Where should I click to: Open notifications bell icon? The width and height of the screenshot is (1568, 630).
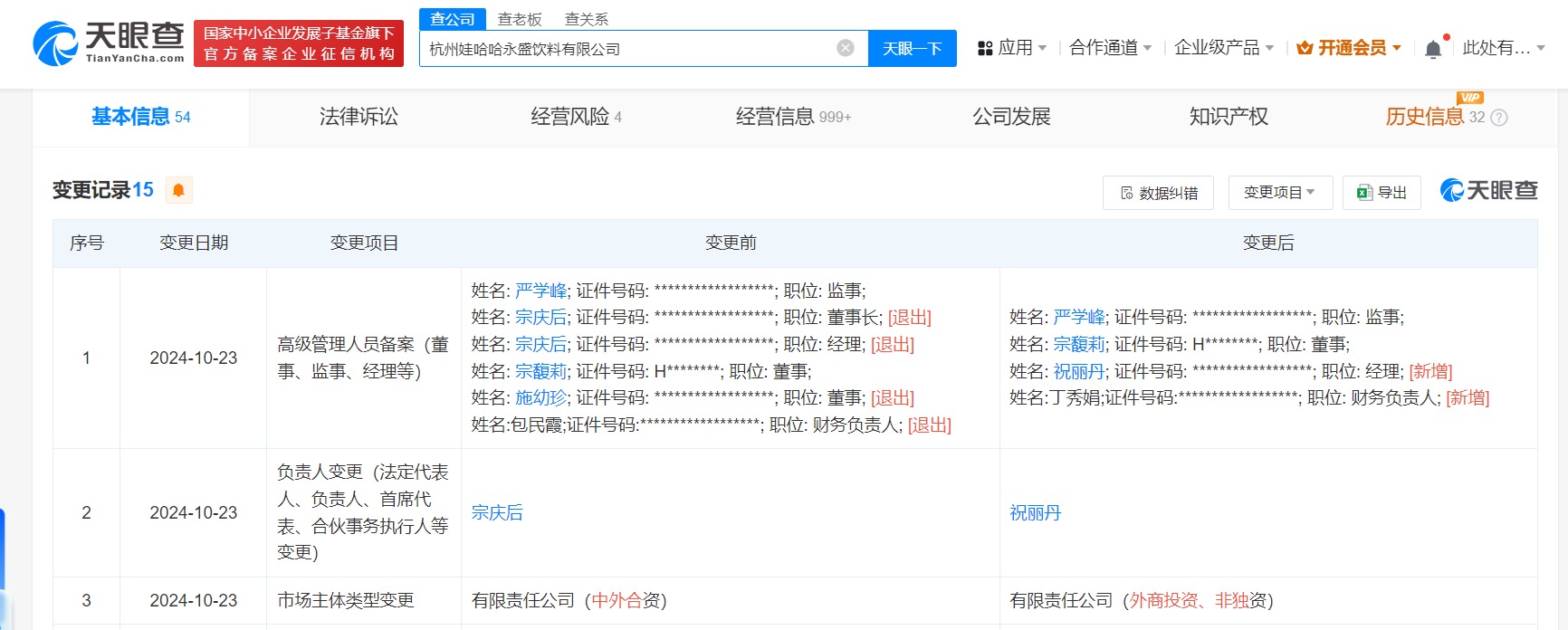(1433, 49)
